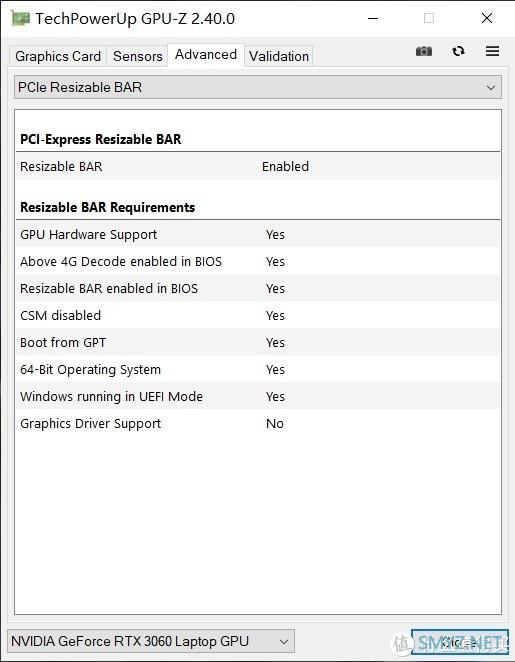Open the Sensors tab
The width and height of the screenshot is (515, 662).
click(x=138, y=56)
